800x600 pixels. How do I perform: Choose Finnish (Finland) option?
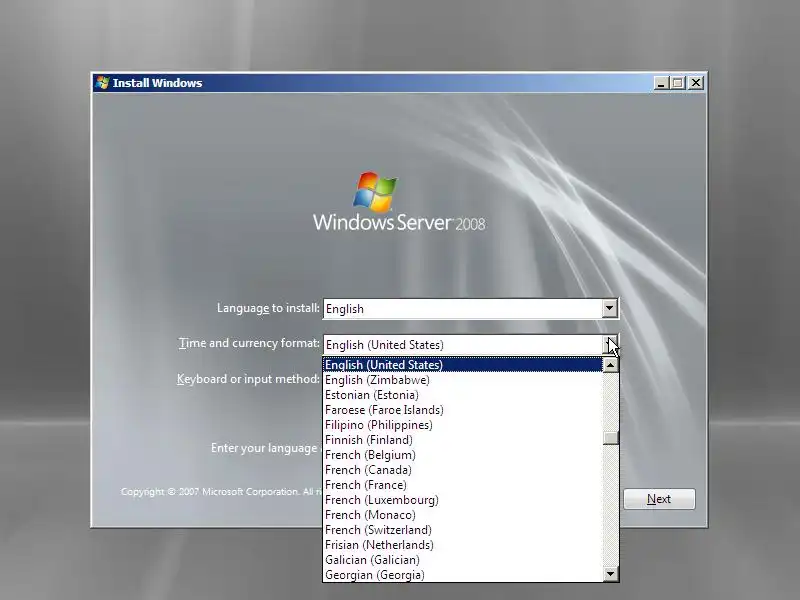[463, 440]
